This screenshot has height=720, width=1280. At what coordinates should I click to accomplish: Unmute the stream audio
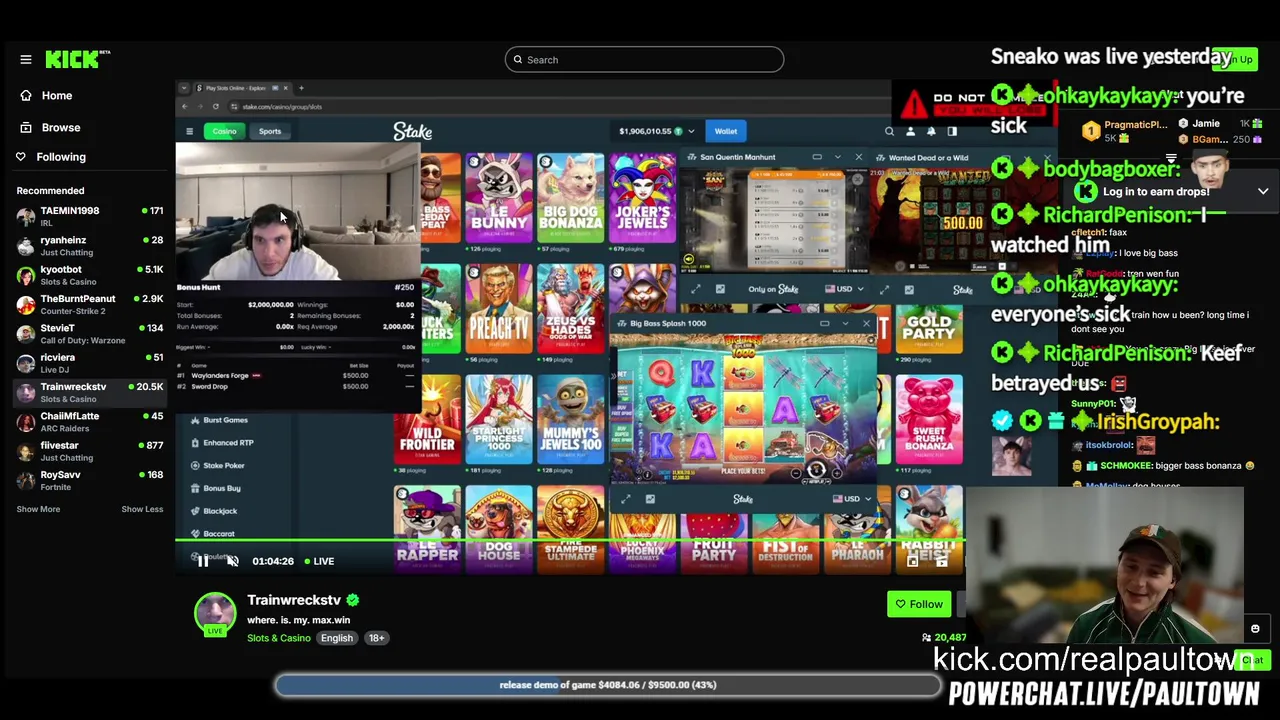[x=232, y=561]
